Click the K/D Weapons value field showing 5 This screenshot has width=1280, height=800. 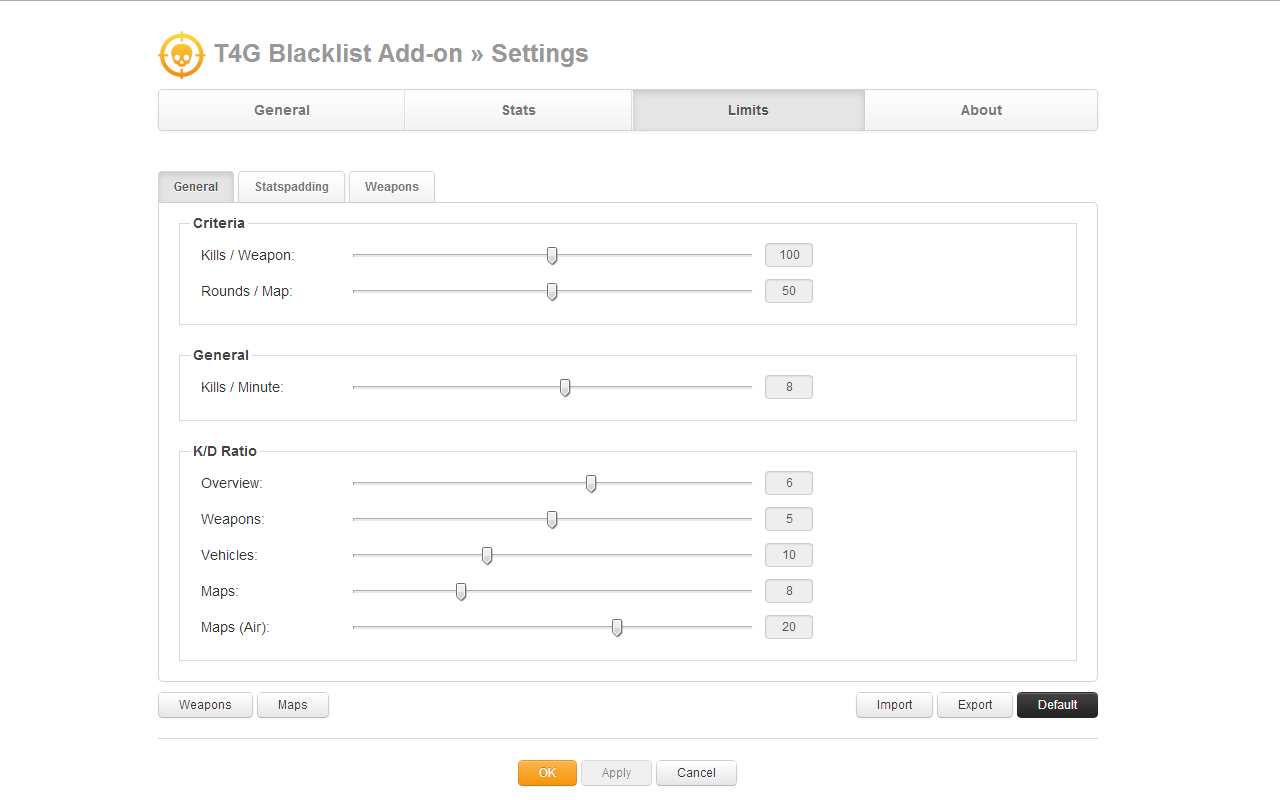[x=789, y=519]
